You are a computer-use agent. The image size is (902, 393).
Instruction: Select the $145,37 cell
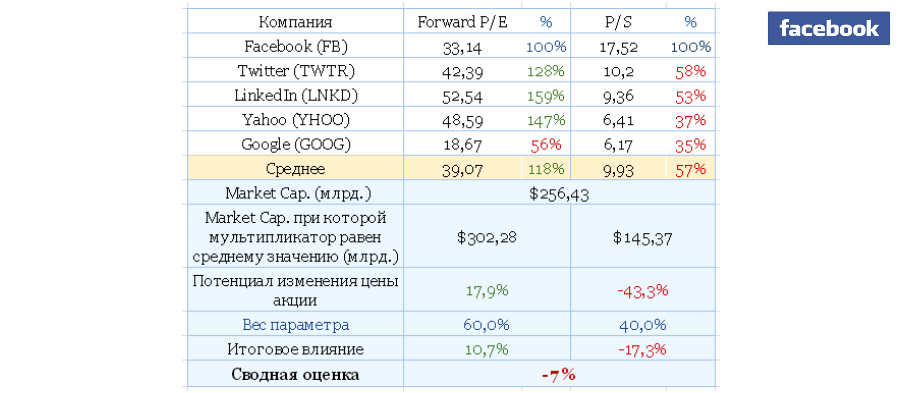pos(643,237)
